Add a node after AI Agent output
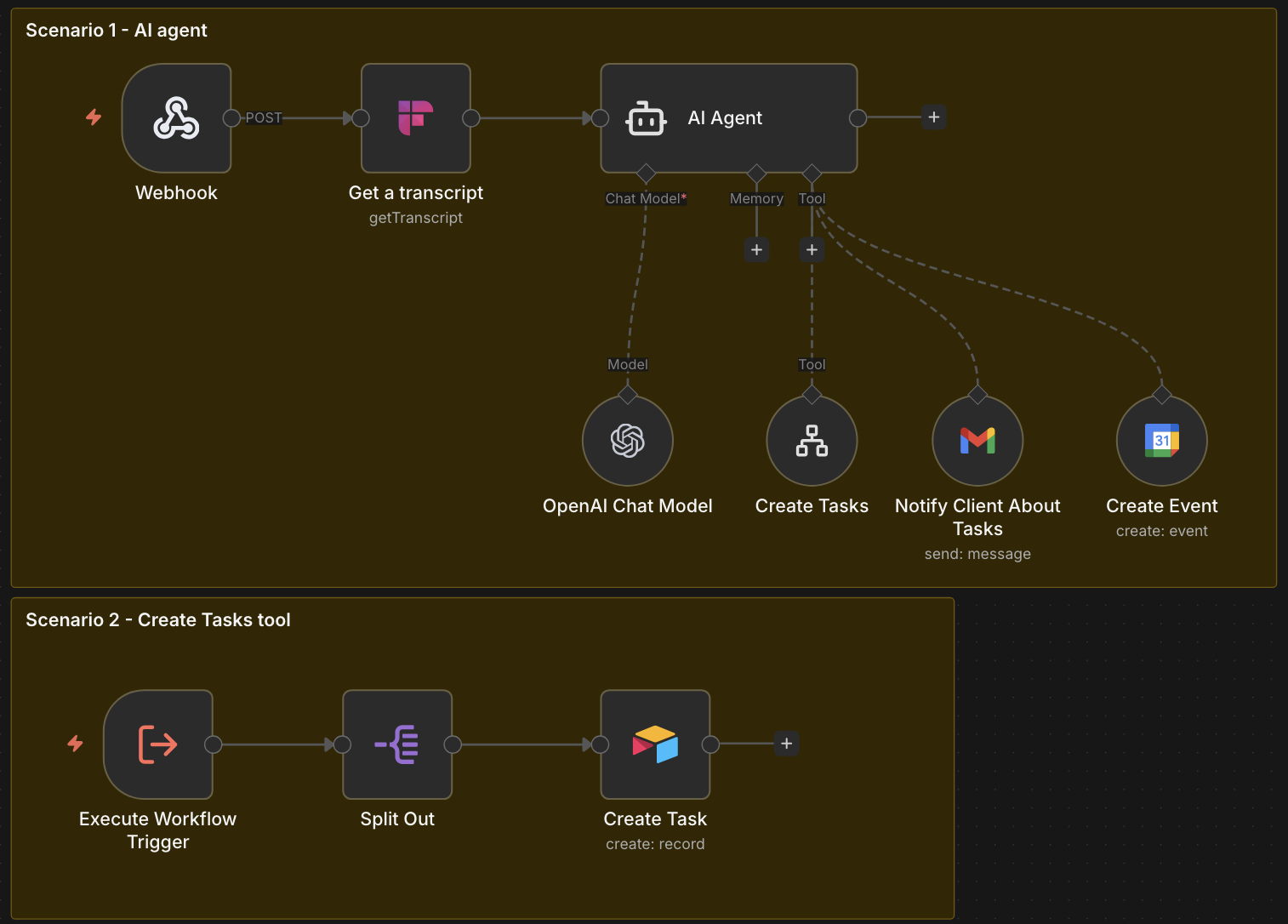This screenshot has height=924, width=1288. [934, 117]
